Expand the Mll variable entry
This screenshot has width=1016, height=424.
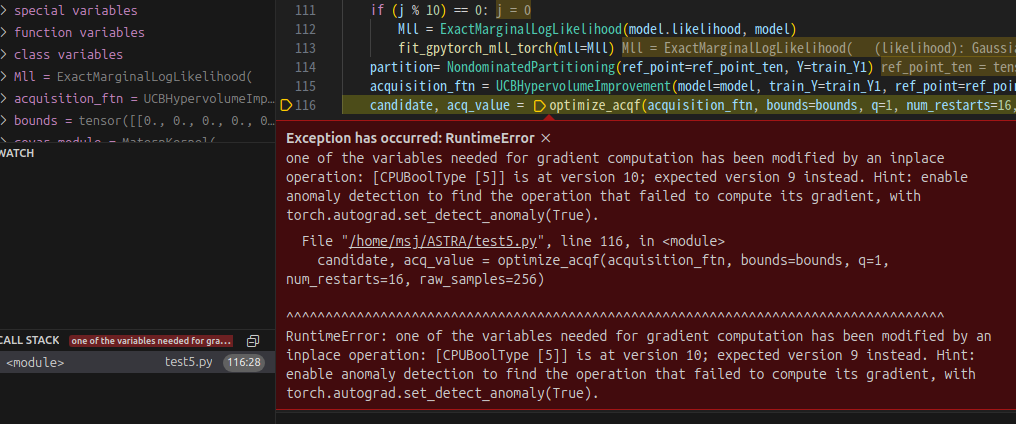[4, 77]
